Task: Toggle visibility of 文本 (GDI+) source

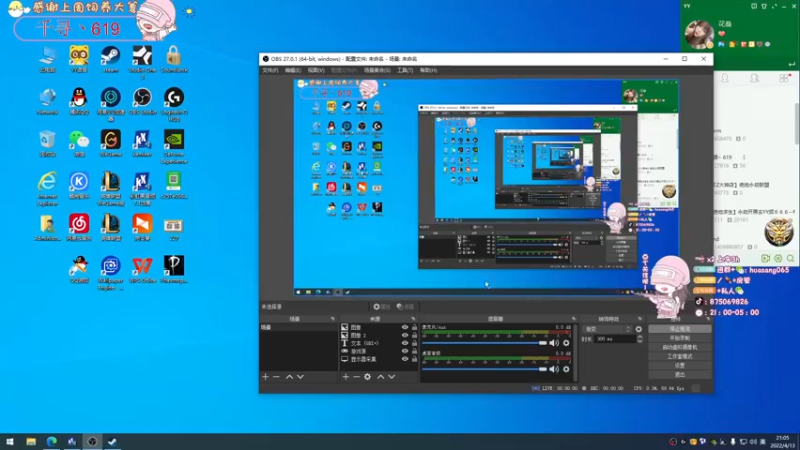Action: click(405, 343)
